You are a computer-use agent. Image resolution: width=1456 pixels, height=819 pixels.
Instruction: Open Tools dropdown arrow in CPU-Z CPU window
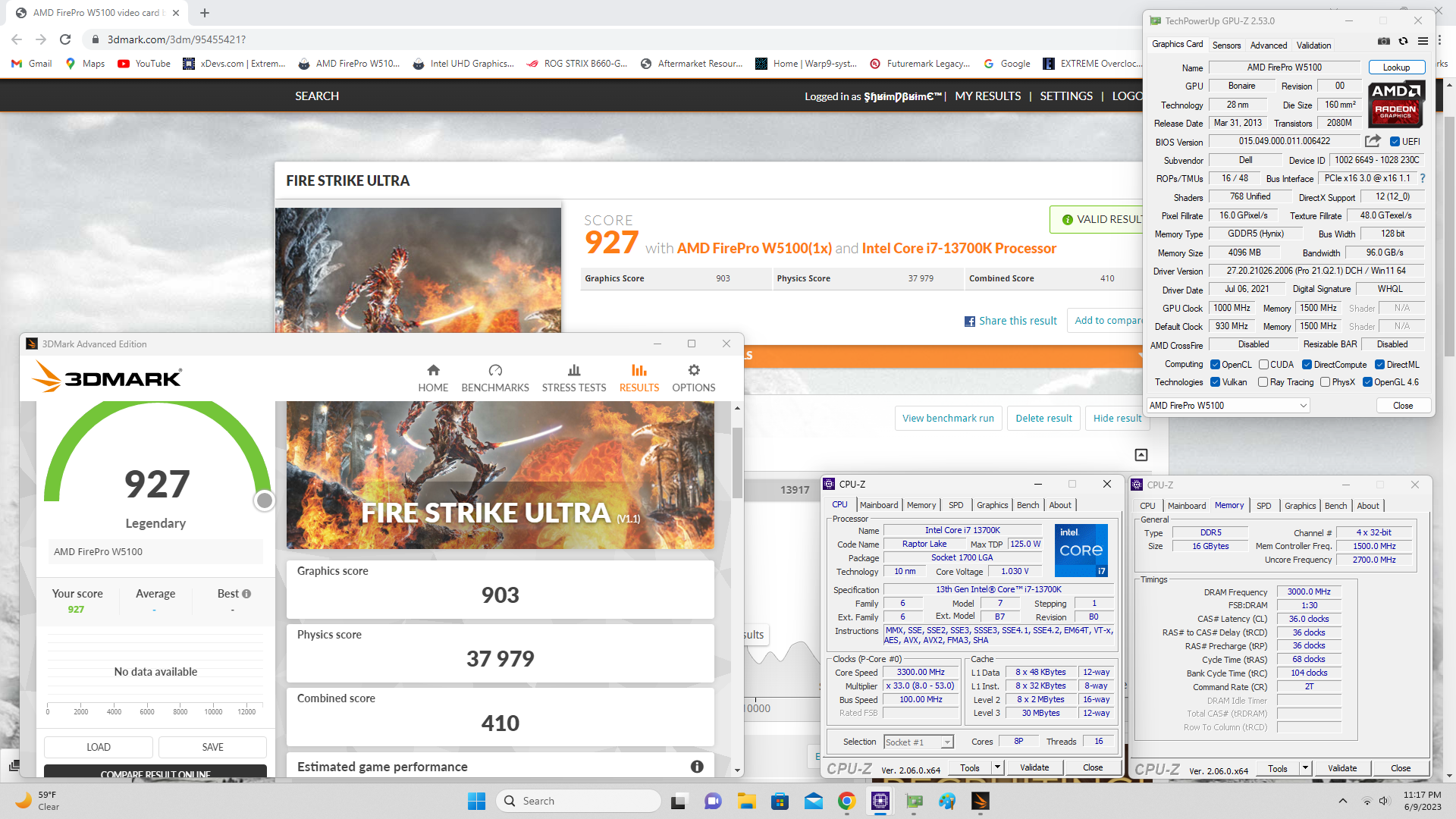click(x=997, y=767)
